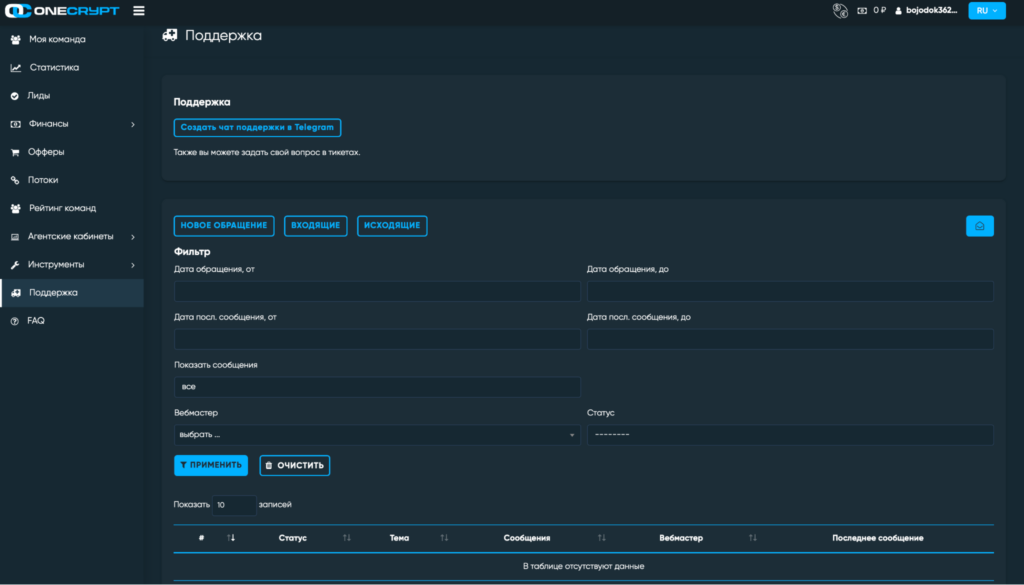The width and height of the screenshot is (1024, 585).
Task: Click the FAQ question mark icon
Action: (14, 321)
